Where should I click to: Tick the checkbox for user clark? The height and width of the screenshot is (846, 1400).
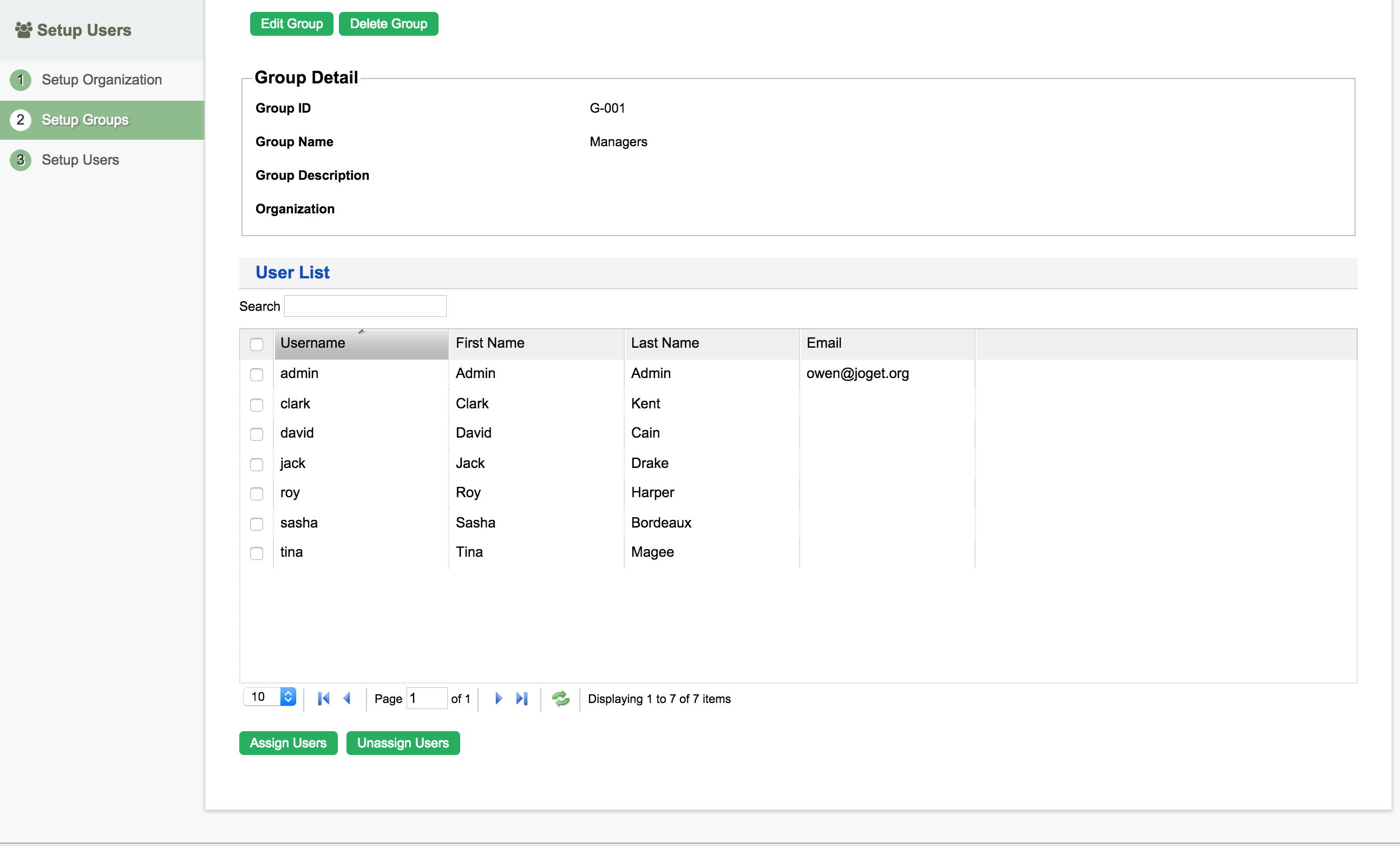point(256,404)
